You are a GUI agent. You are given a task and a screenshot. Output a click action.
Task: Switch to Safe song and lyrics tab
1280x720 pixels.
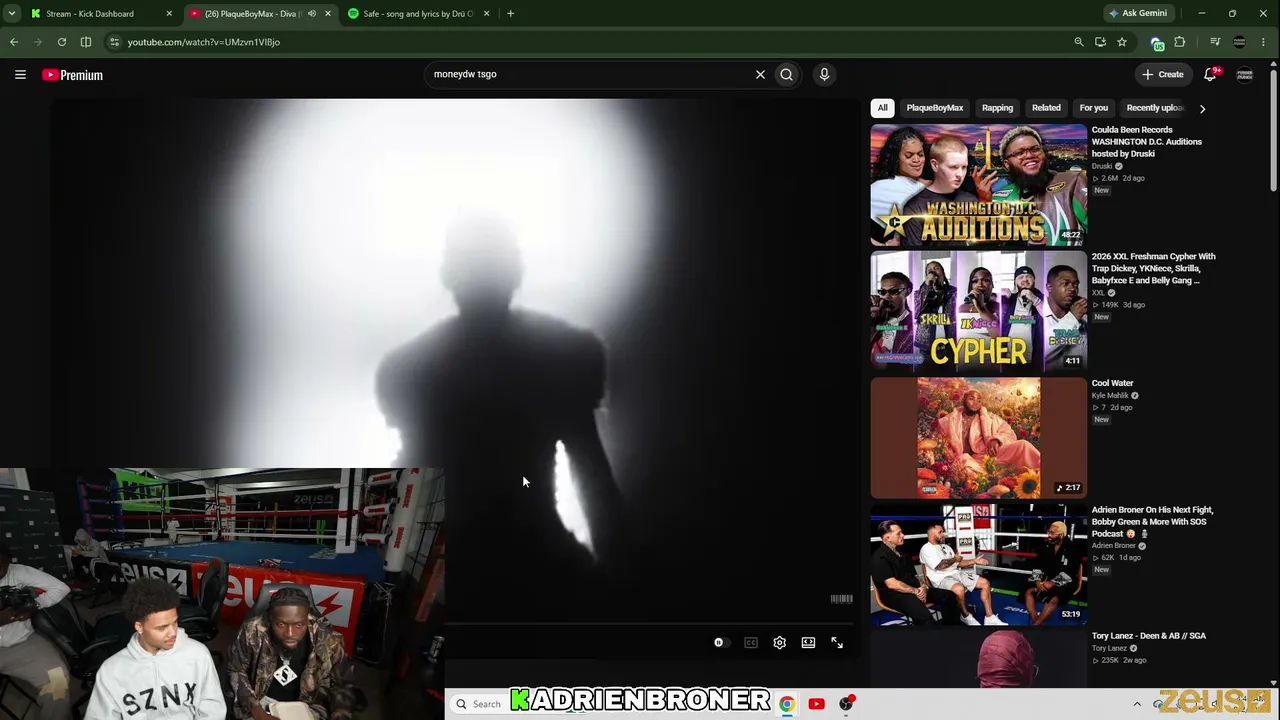(420, 14)
